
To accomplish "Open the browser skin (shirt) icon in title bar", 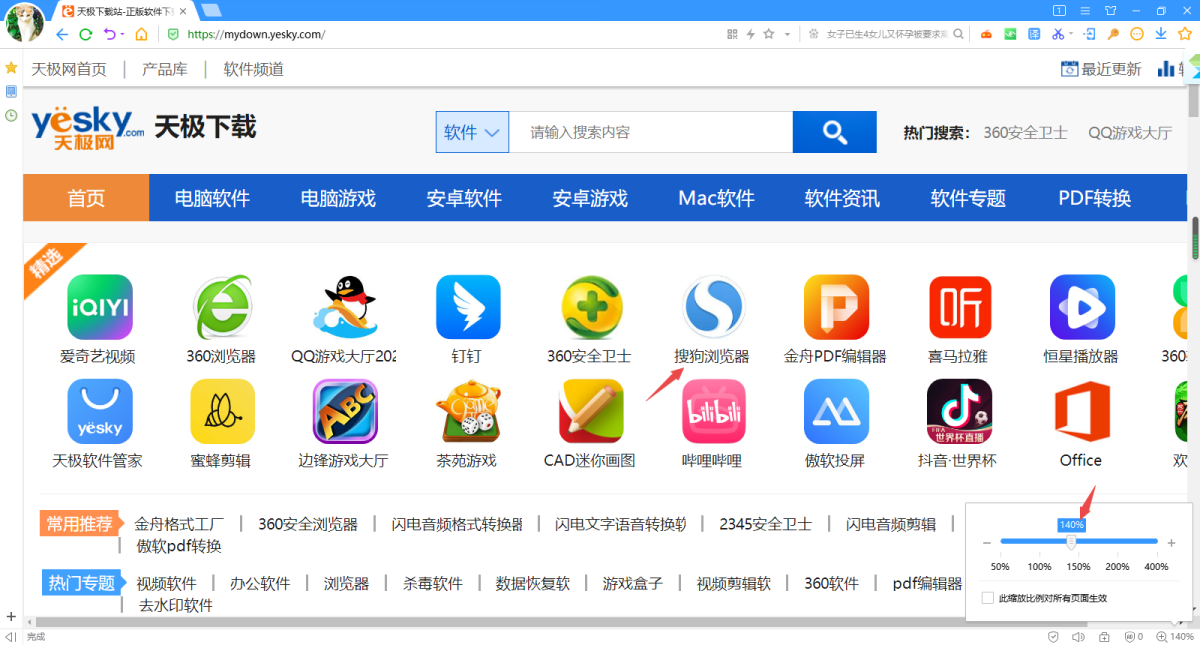I will (x=1110, y=10).
